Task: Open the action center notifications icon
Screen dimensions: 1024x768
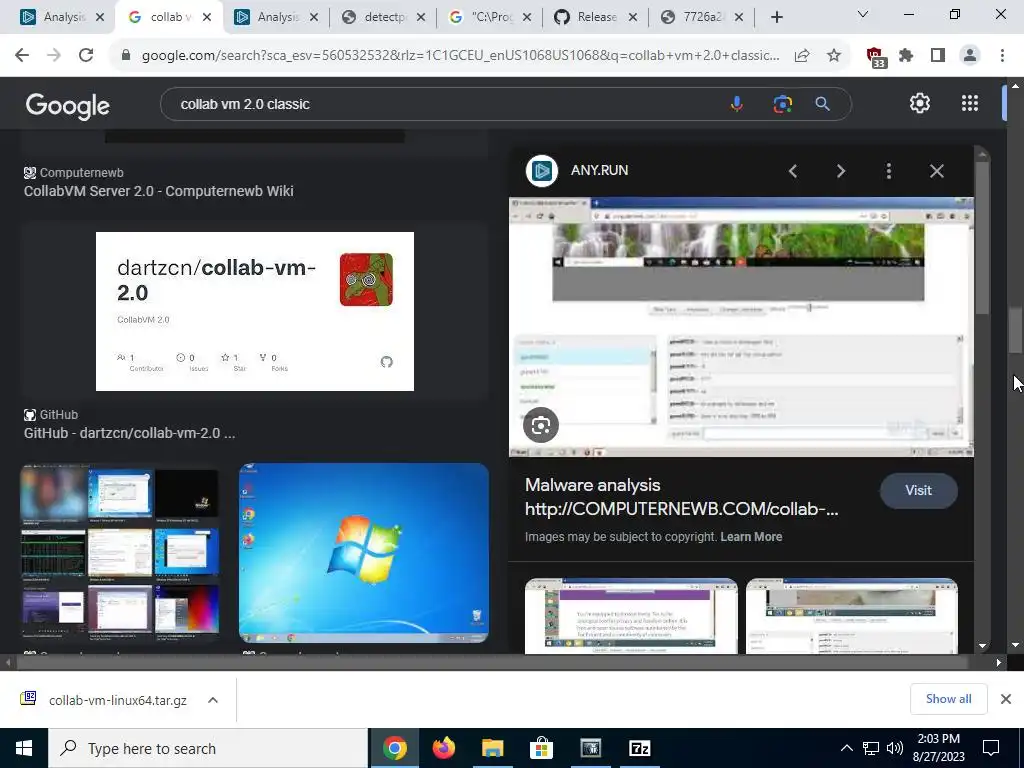Action: coord(991,748)
